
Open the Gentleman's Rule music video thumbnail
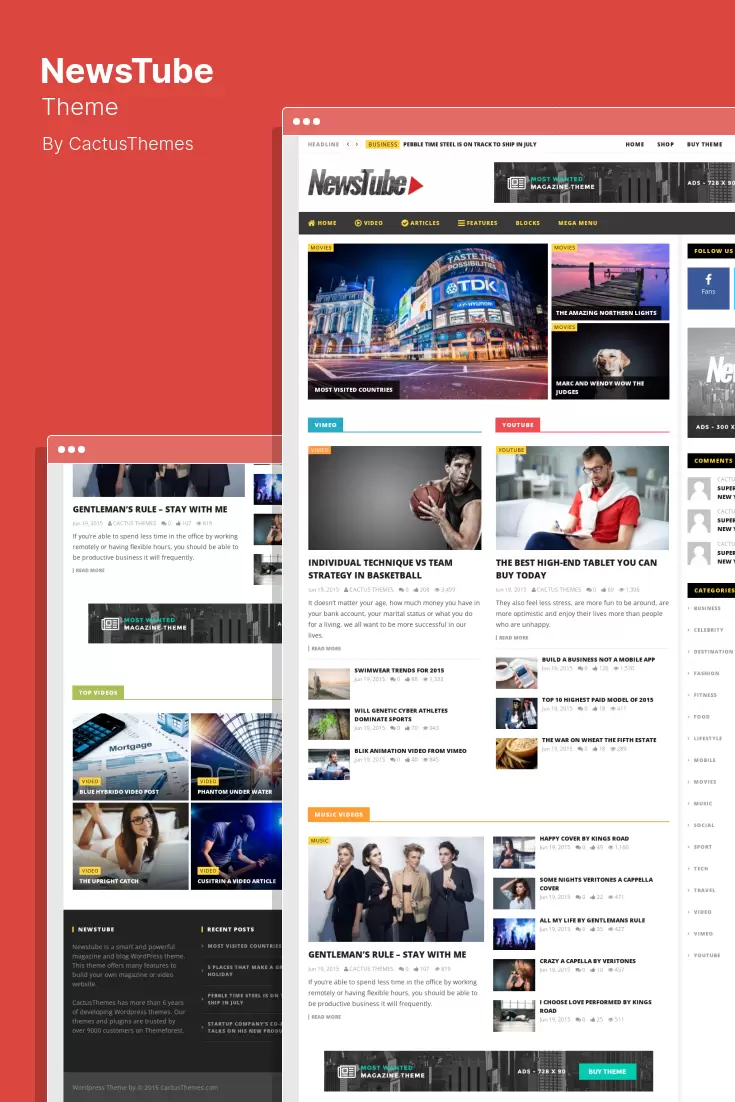point(396,889)
